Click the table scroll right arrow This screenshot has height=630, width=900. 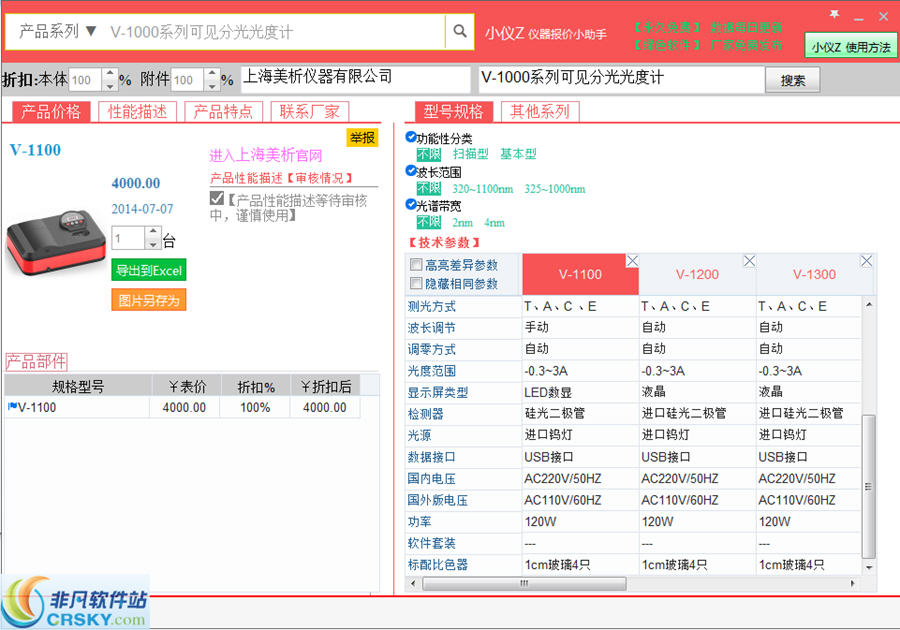pyautogui.click(x=853, y=584)
